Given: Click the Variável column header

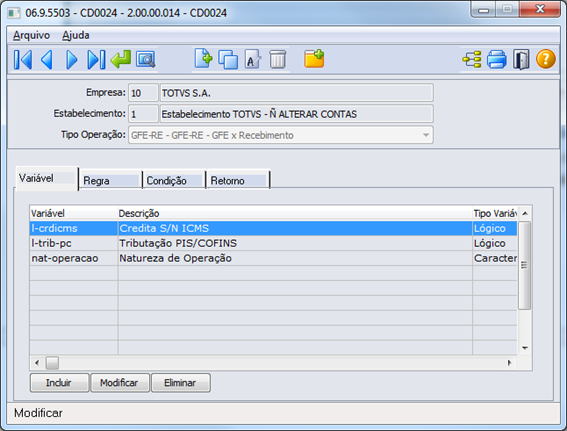Looking at the screenshot, I should (73, 213).
